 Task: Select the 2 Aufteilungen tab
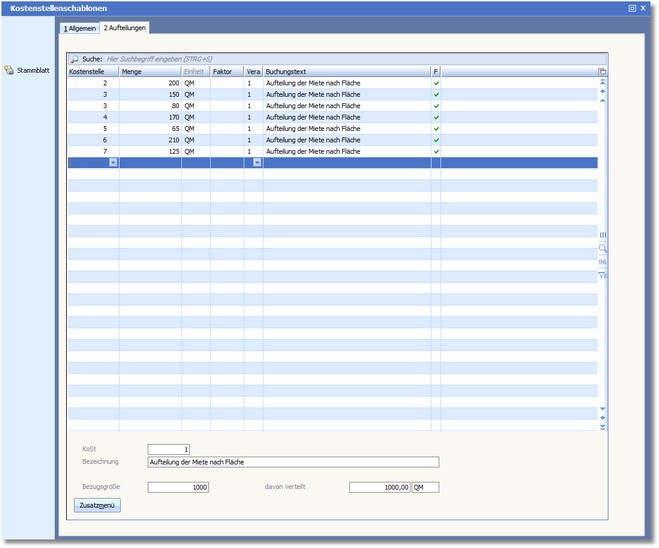pos(125,29)
